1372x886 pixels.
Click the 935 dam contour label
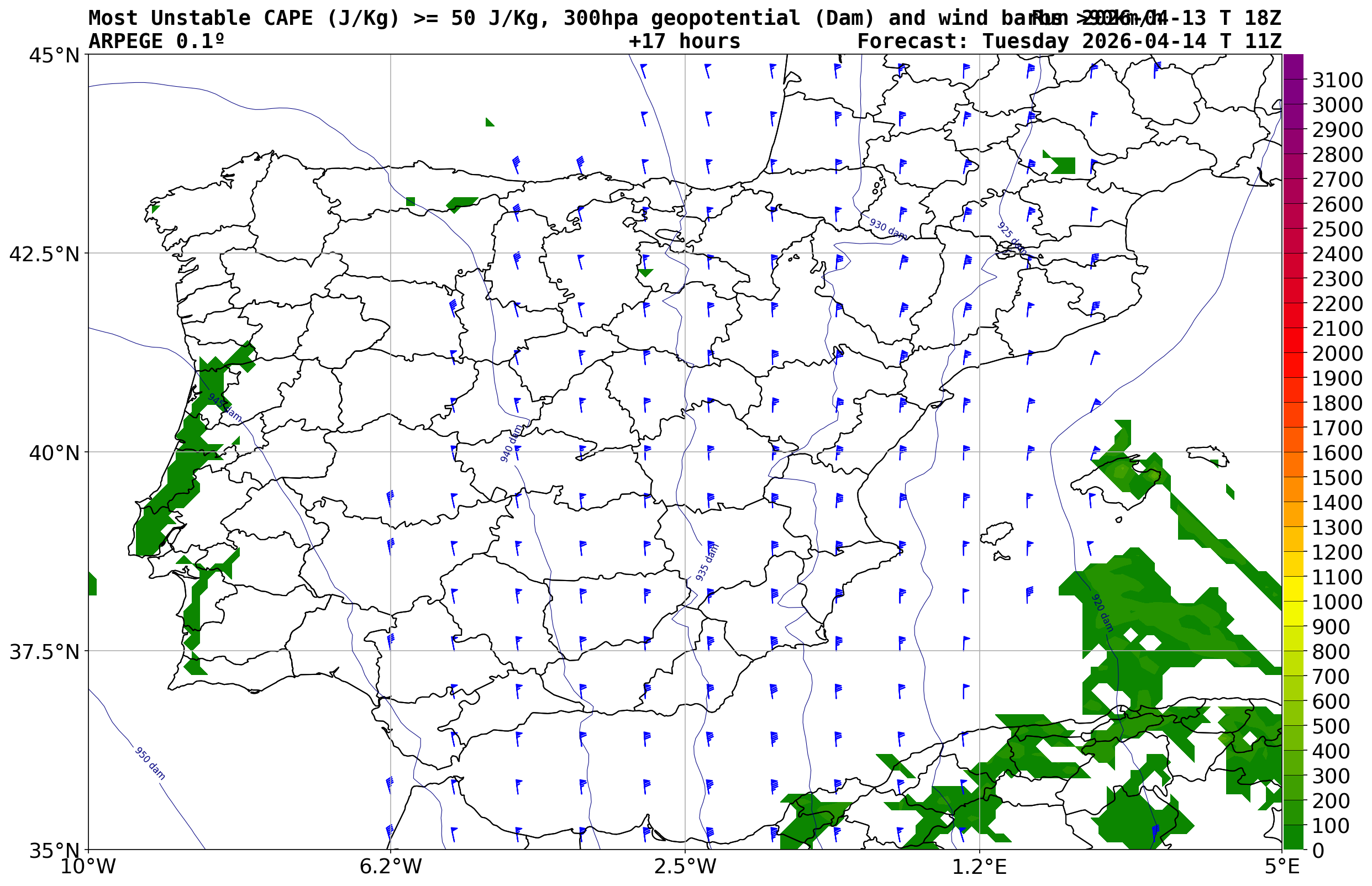[707, 562]
